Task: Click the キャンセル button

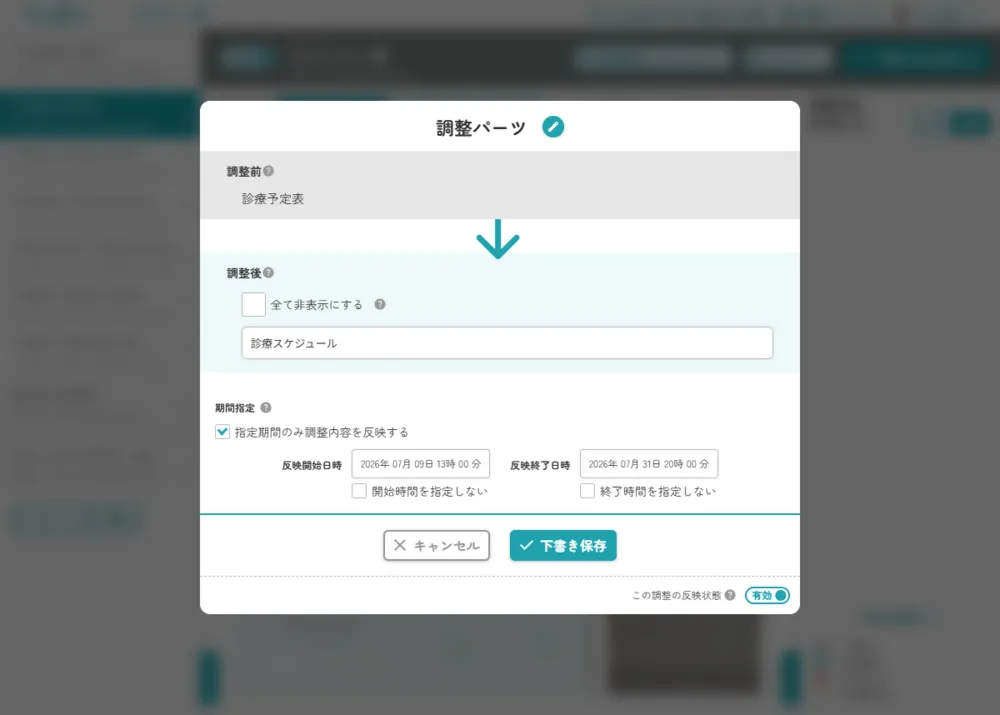Action: 436,545
